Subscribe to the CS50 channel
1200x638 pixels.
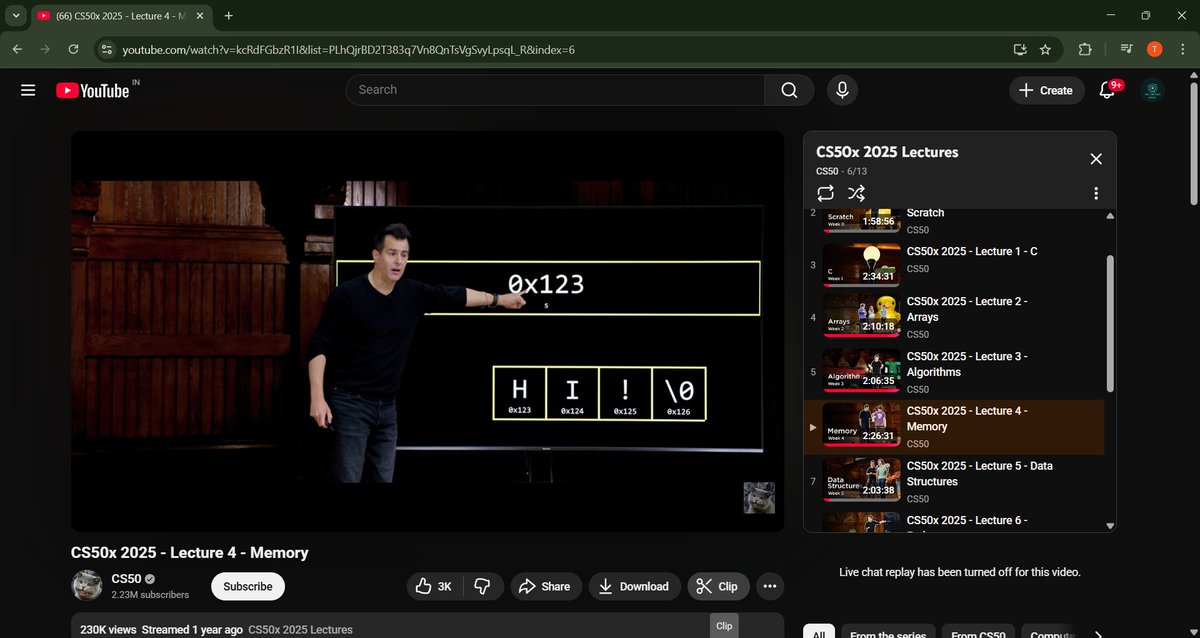[x=248, y=587]
